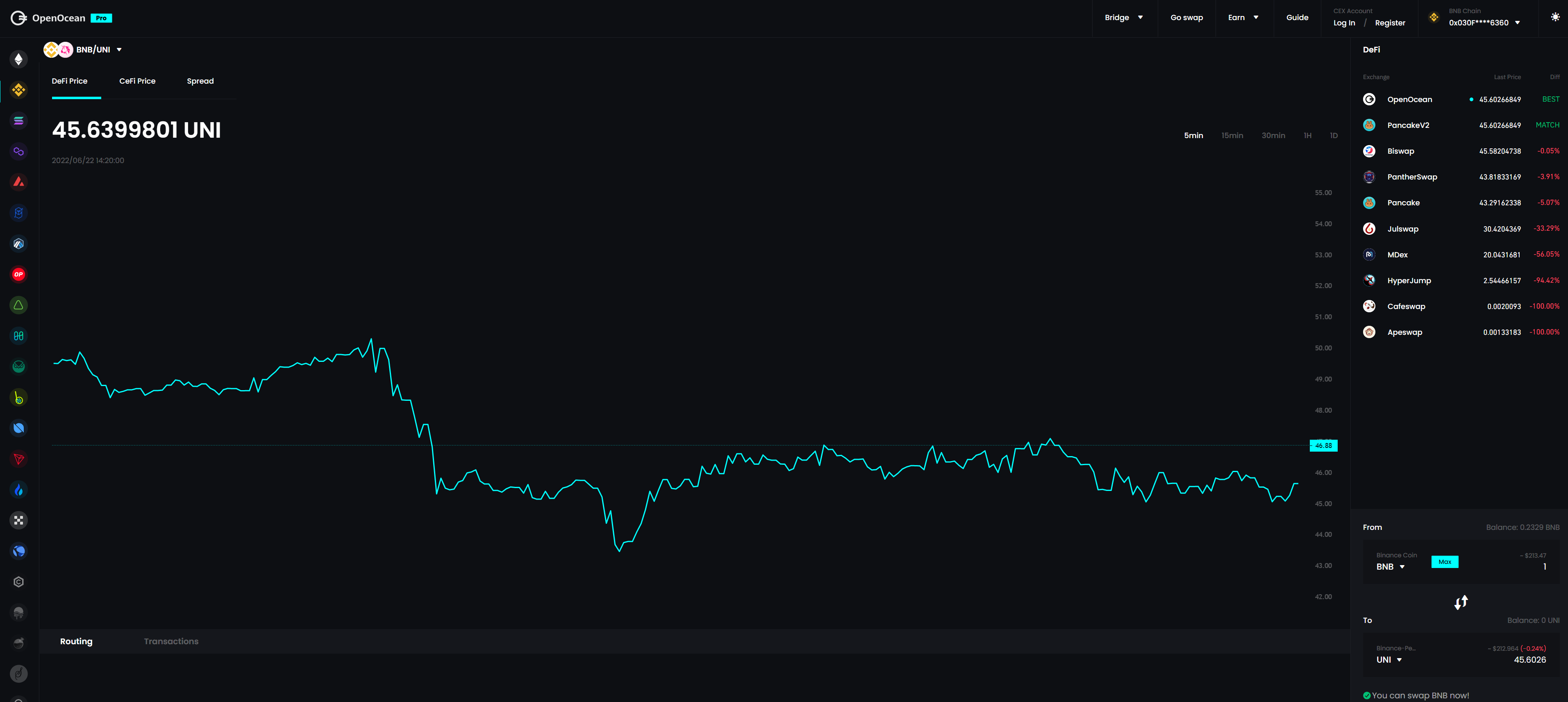Image resolution: width=1568 pixels, height=702 pixels.
Task: Select the BNB Chain icon in sidebar
Action: click(x=18, y=90)
